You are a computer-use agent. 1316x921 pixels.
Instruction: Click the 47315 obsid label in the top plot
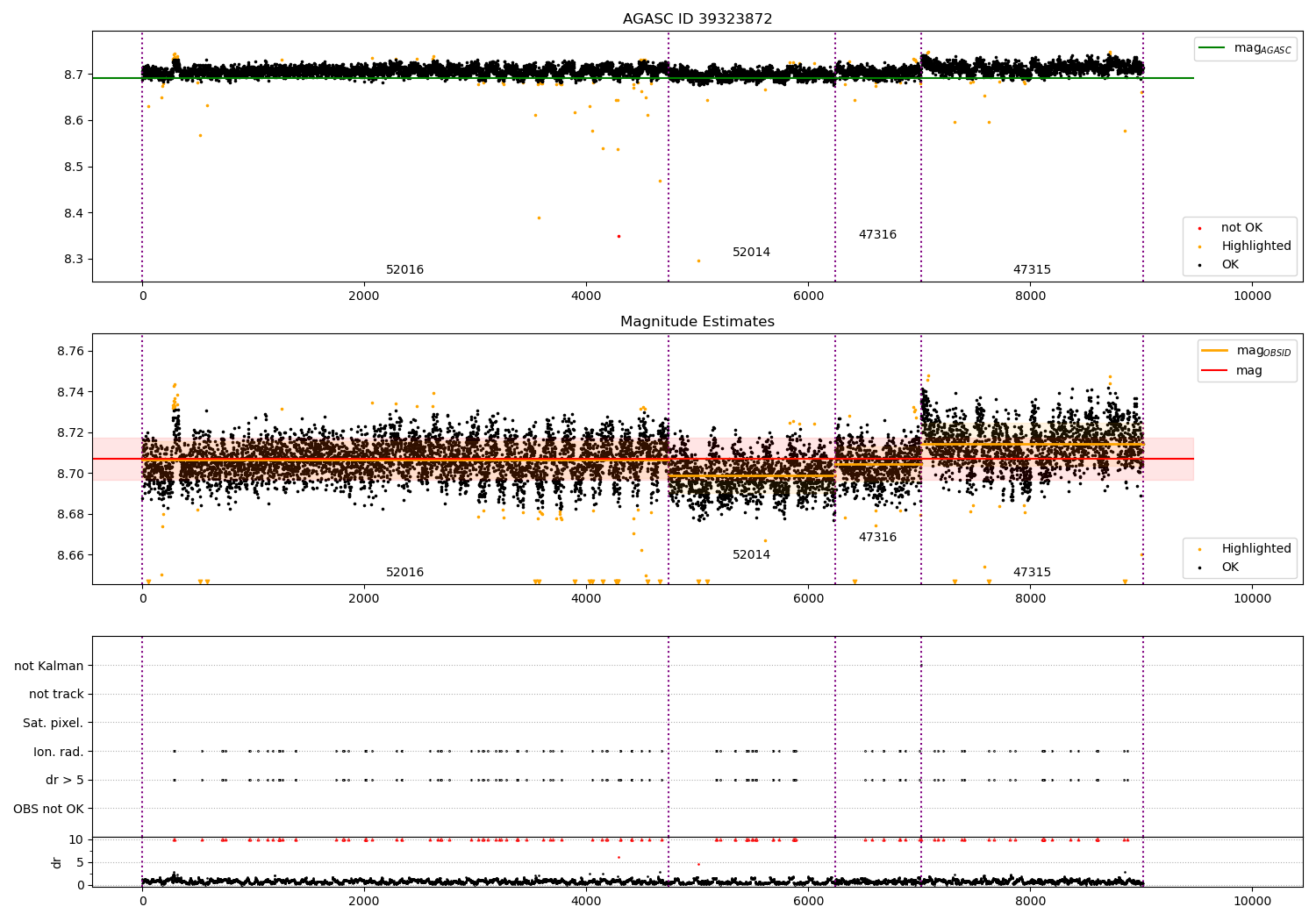1032,270
